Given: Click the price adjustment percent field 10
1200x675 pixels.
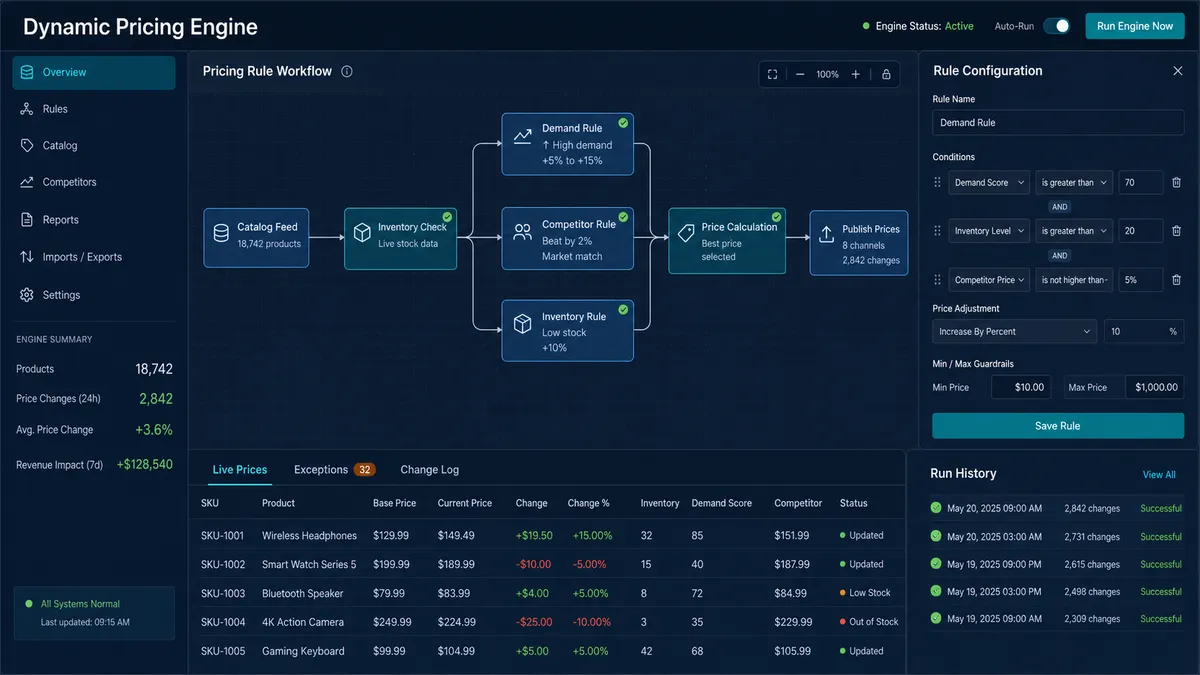Looking at the screenshot, I should [1144, 331].
